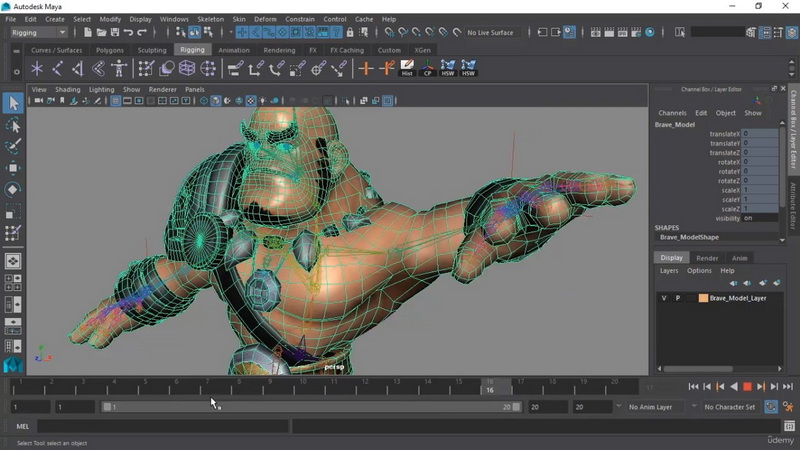Choose the Move tool in toolbox
The height and width of the screenshot is (450, 800).
[x=13, y=168]
